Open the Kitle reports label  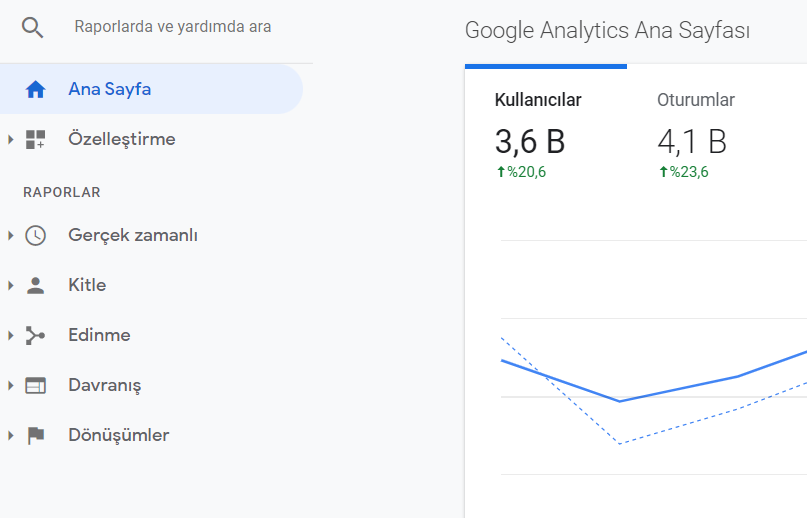[x=87, y=285]
